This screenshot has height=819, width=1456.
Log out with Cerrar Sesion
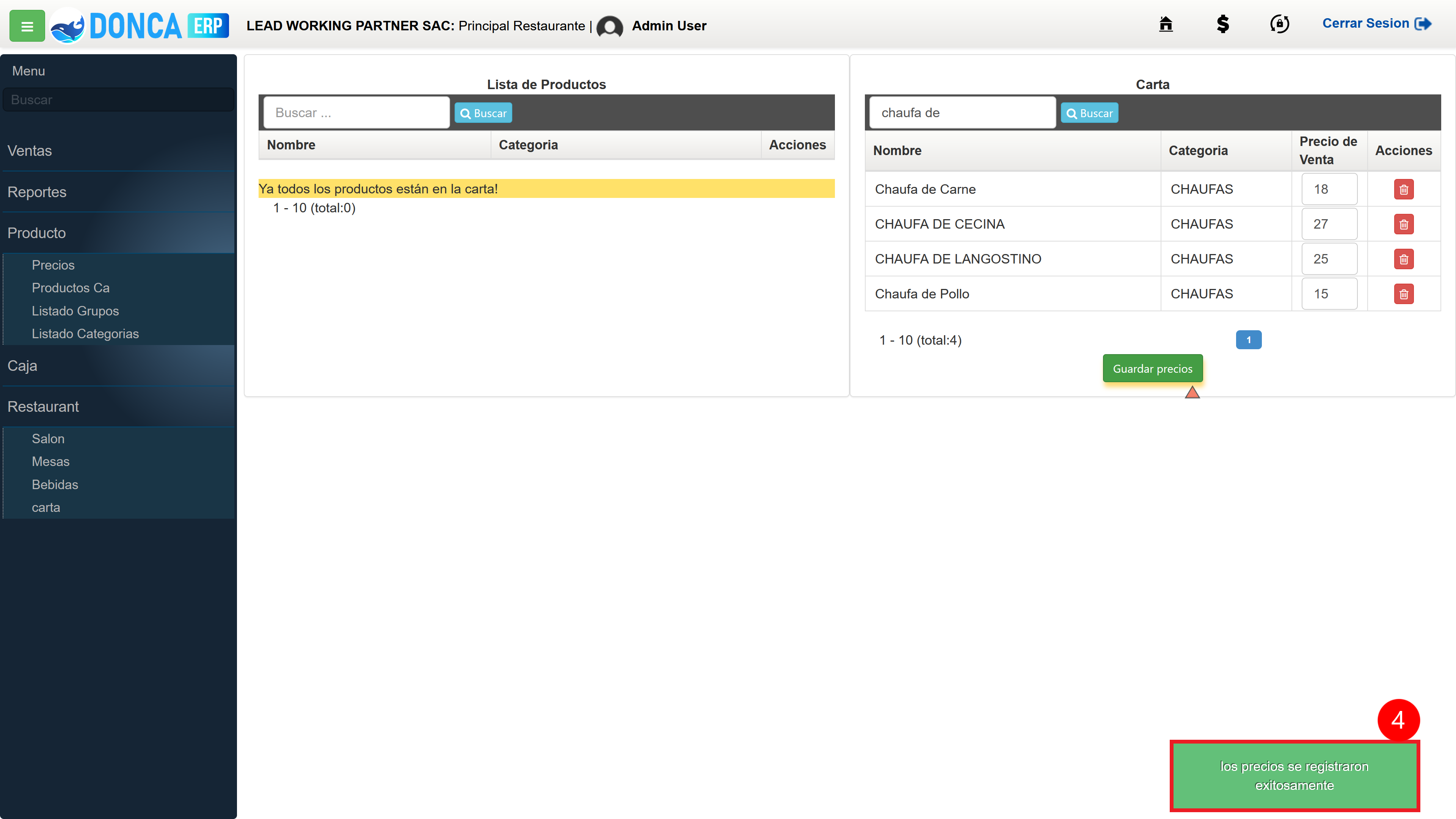tap(1376, 24)
